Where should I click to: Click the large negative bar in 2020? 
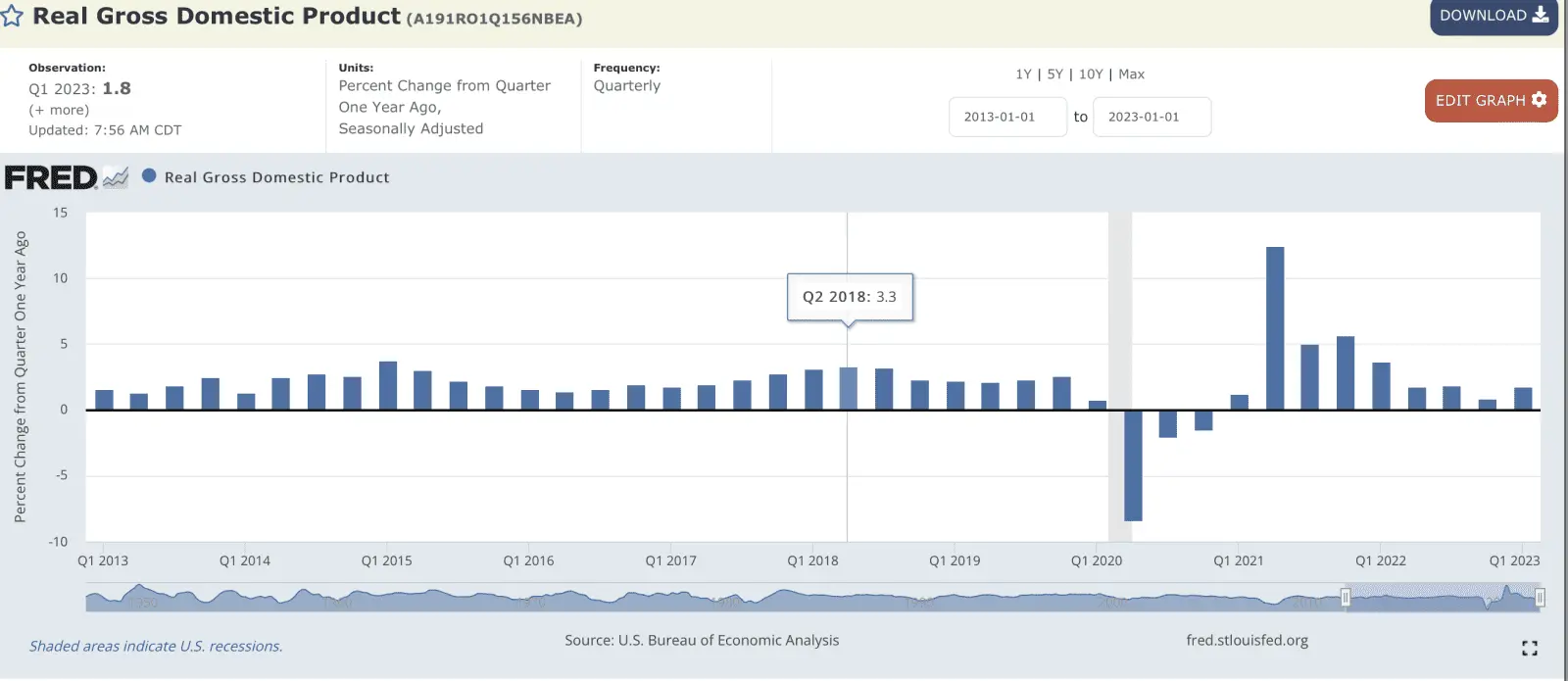pyautogui.click(x=1133, y=465)
